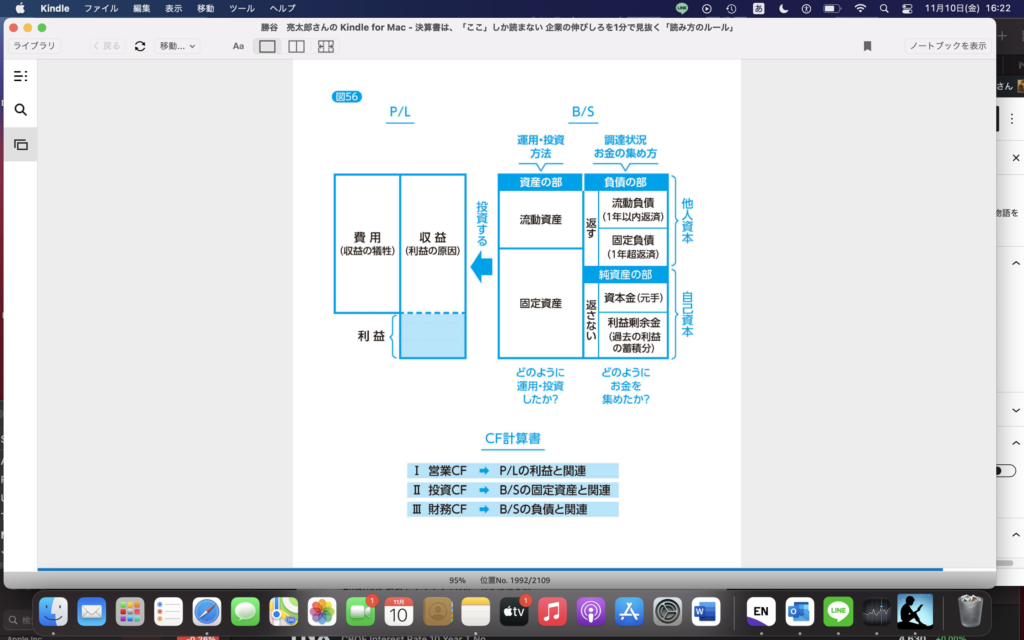1024x640 pixels.
Task: Open the ツール menu
Action: coord(241,8)
